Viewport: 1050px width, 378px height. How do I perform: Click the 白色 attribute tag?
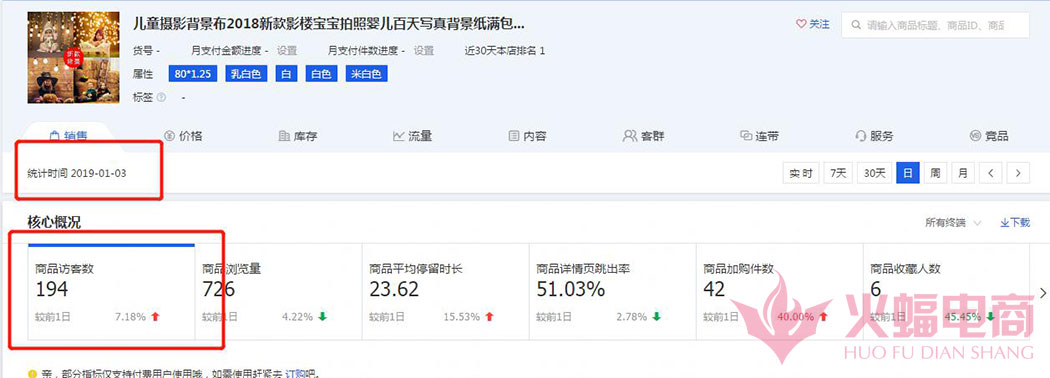321,74
